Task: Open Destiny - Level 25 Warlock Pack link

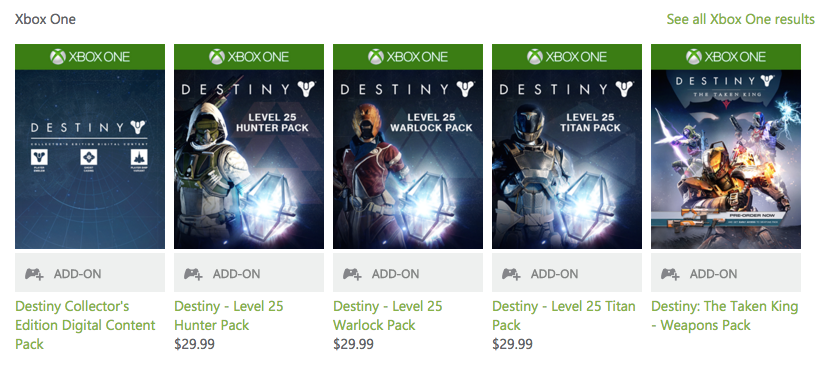Action: pyautogui.click(x=388, y=316)
